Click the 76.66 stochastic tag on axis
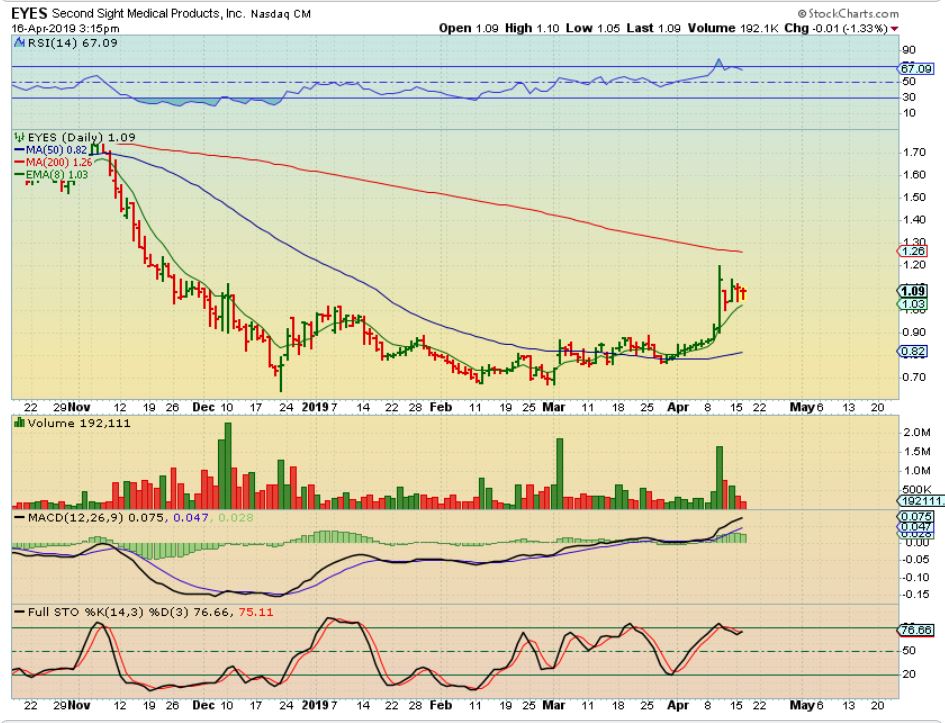This screenshot has width=945, height=723. [x=915, y=630]
